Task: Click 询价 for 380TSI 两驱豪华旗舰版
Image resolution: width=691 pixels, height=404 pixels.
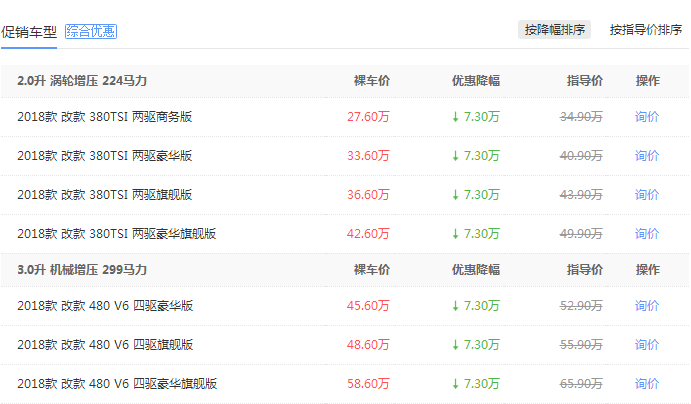Action: click(x=647, y=234)
